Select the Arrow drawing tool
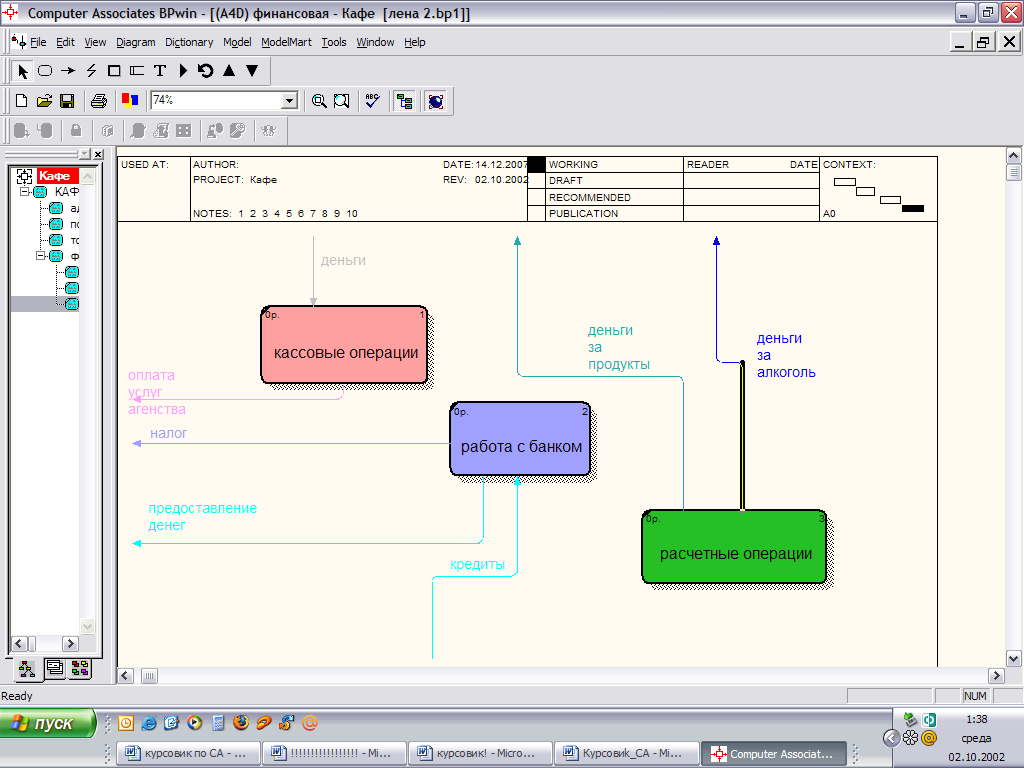This screenshot has width=1024, height=768. click(x=68, y=71)
